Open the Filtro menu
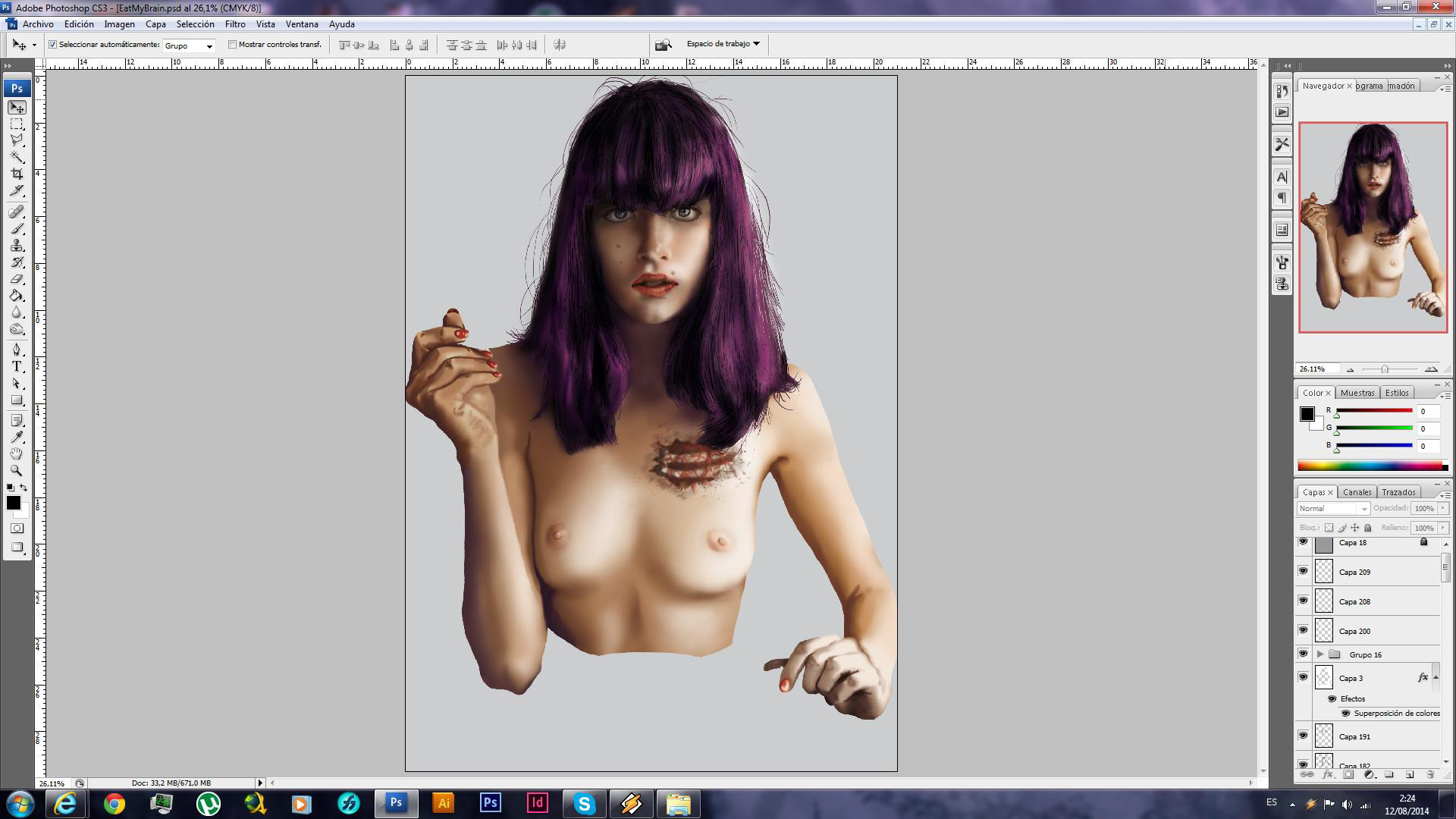Image resolution: width=1456 pixels, height=819 pixels. (234, 24)
